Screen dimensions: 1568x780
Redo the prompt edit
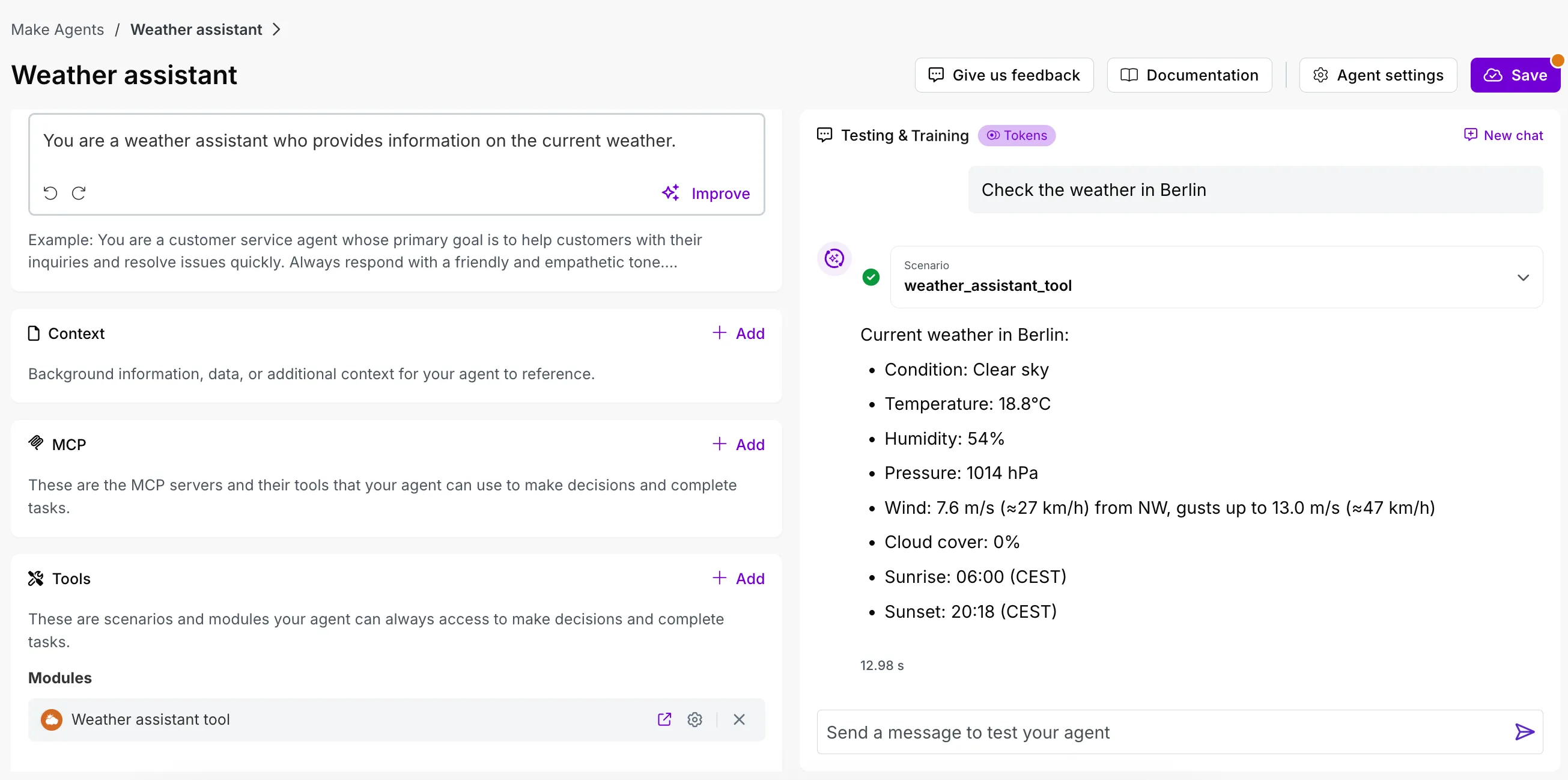(x=79, y=193)
